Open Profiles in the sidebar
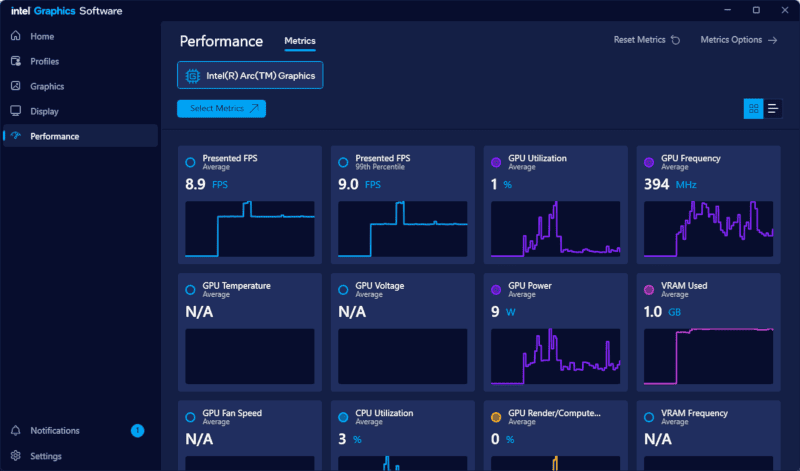This screenshot has height=471, width=800. (44, 61)
